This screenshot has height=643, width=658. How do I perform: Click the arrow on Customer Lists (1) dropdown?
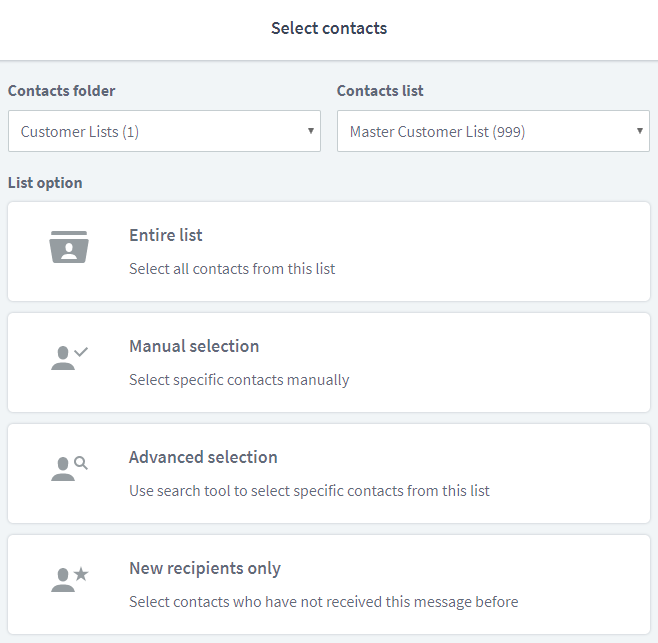coord(311,131)
